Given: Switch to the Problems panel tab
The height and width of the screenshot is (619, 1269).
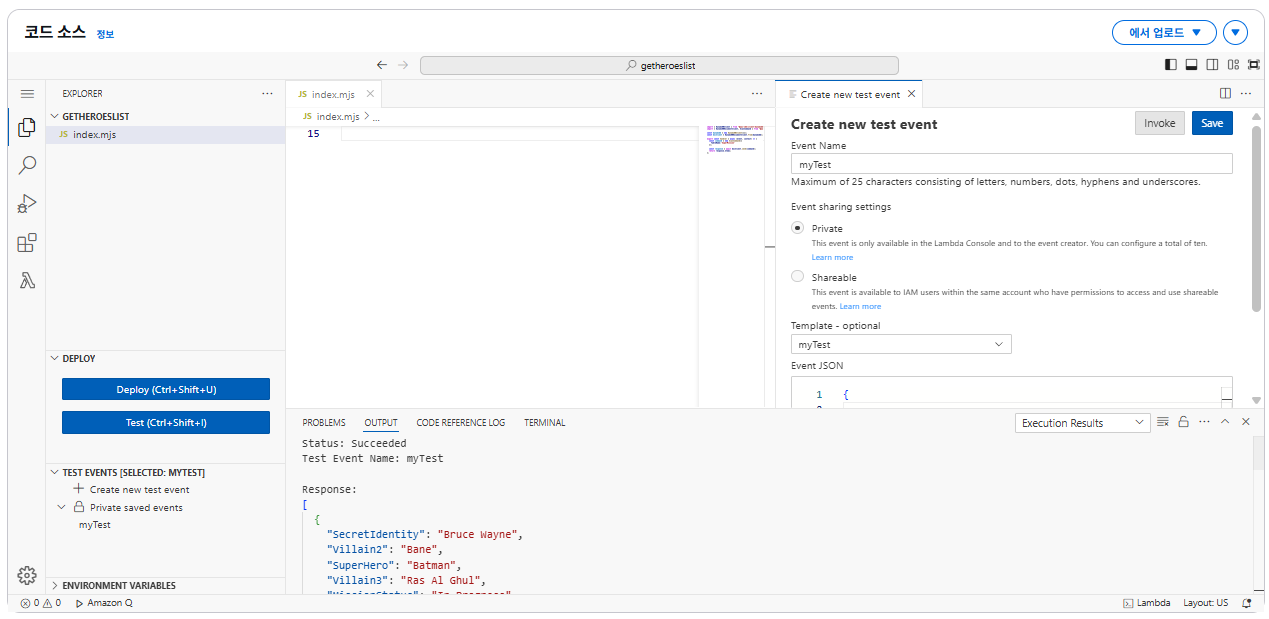Looking at the screenshot, I should (324, 423).
